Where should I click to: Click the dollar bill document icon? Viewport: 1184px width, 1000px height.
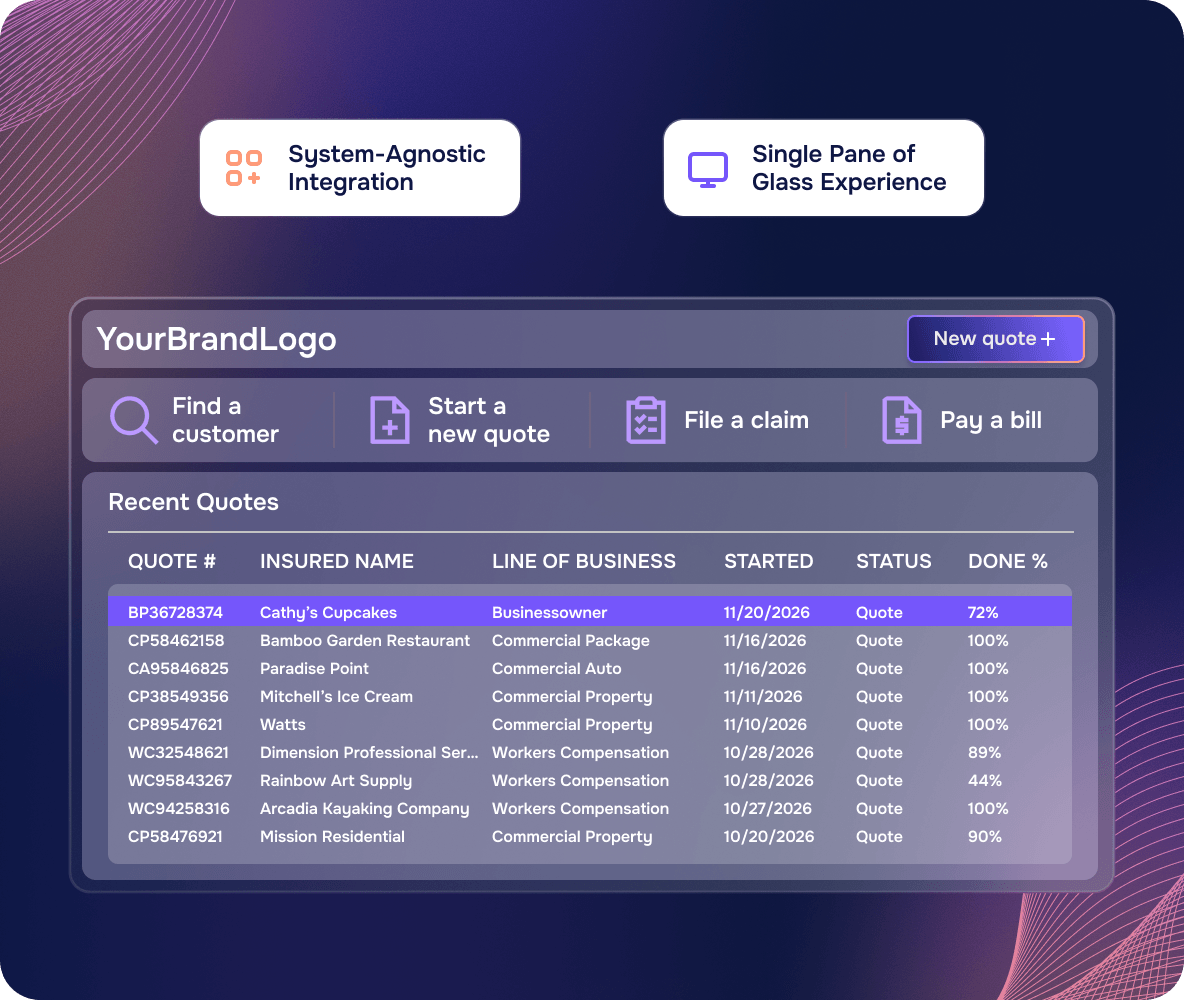[902, 419]
